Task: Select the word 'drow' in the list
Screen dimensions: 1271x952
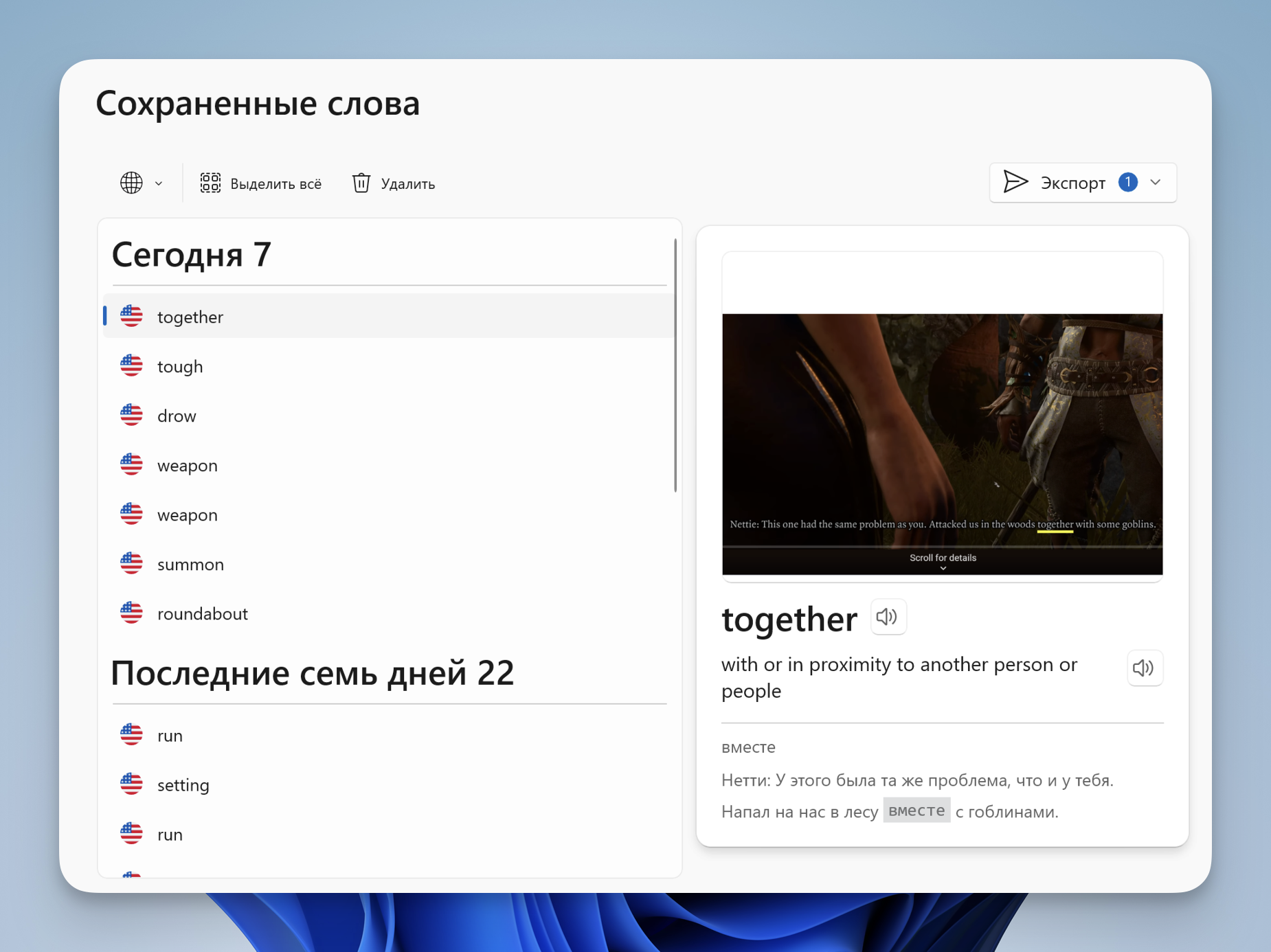Action: 387,416
